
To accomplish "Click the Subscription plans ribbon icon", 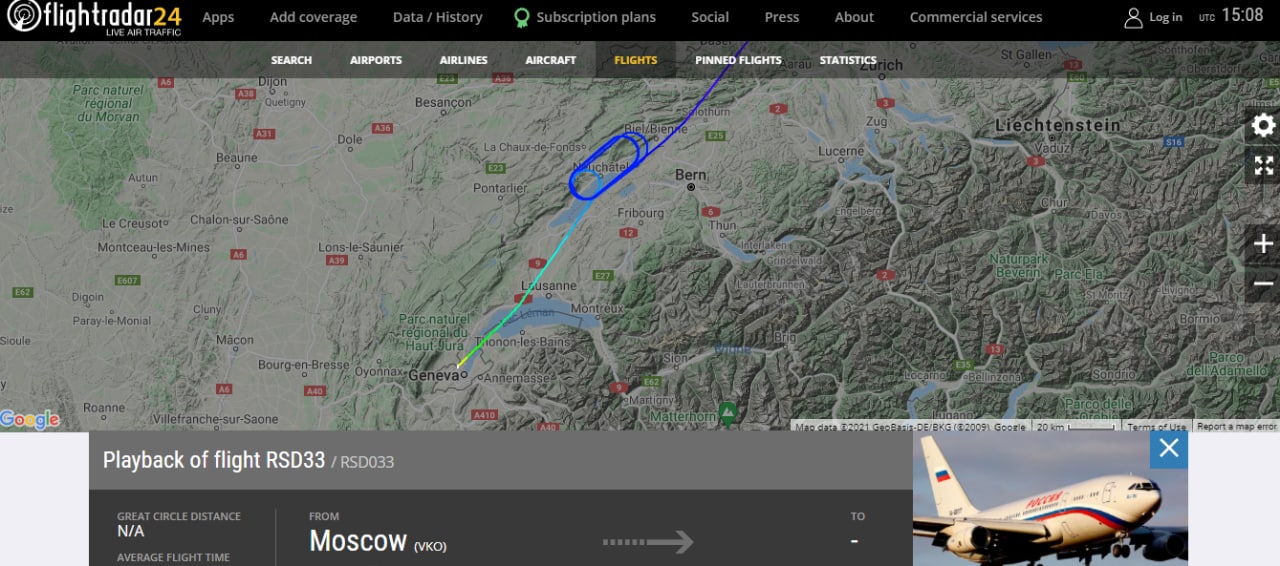I will 521,18.
